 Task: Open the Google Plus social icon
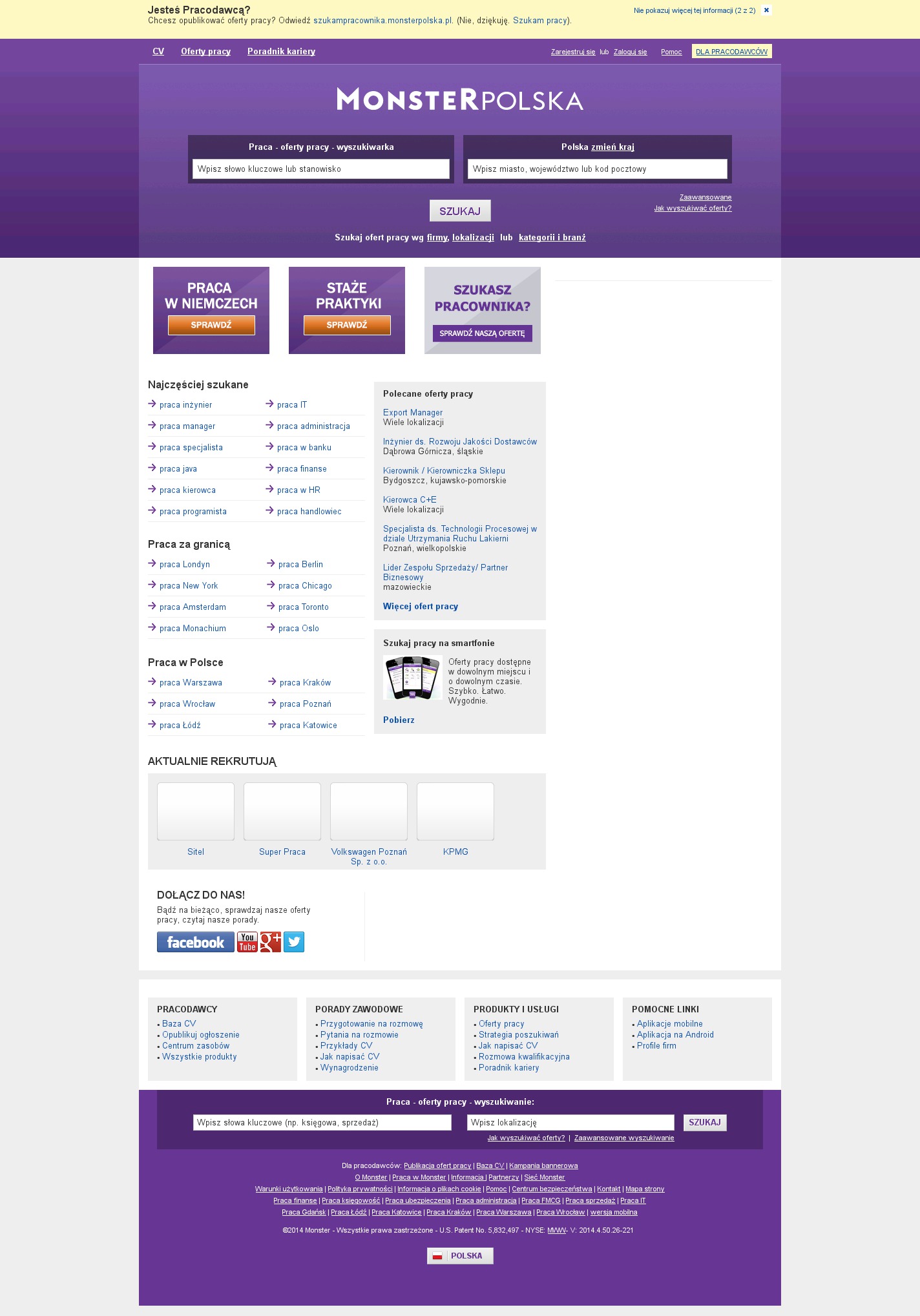tap(271, 942)
